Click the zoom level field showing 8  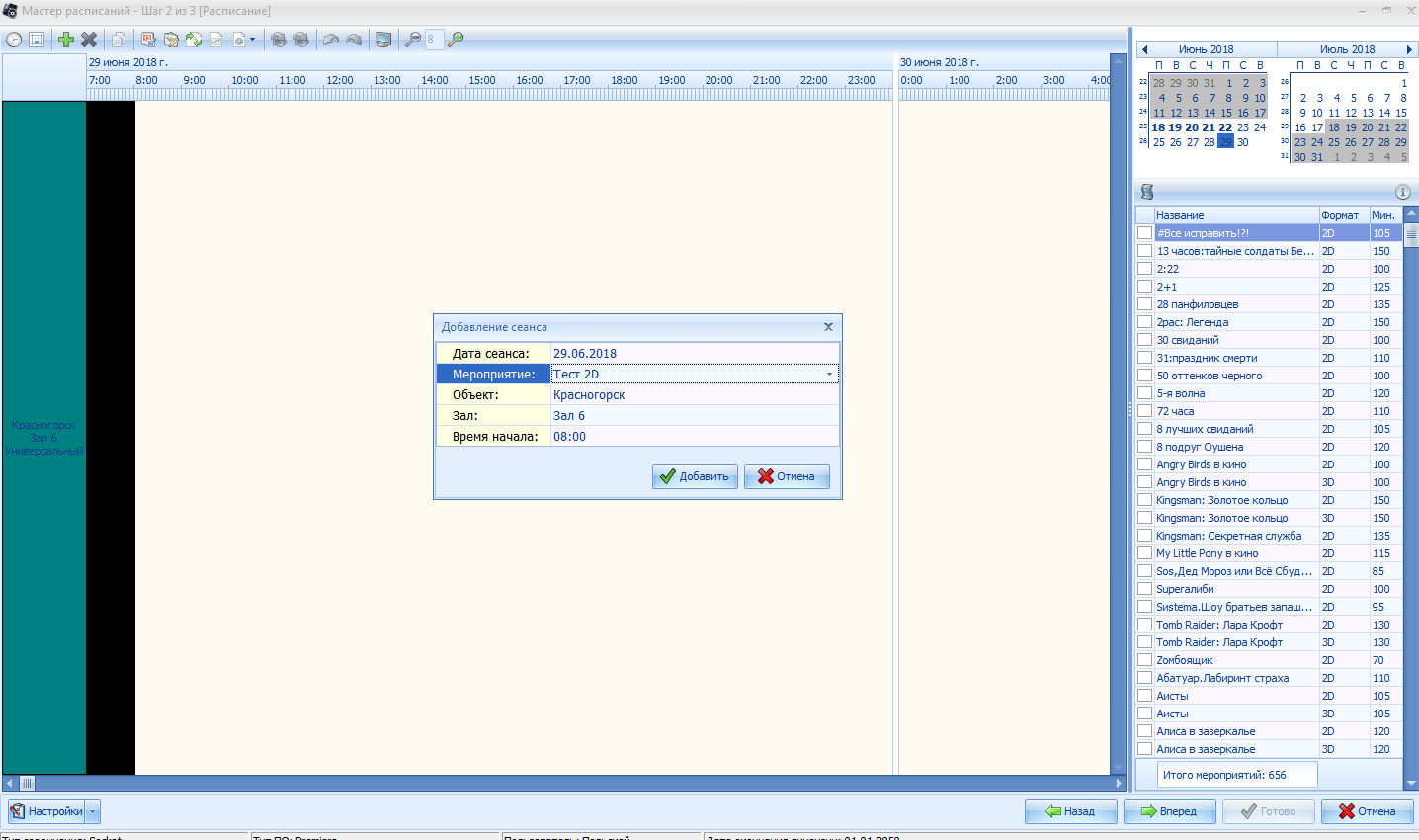point(435,40)
